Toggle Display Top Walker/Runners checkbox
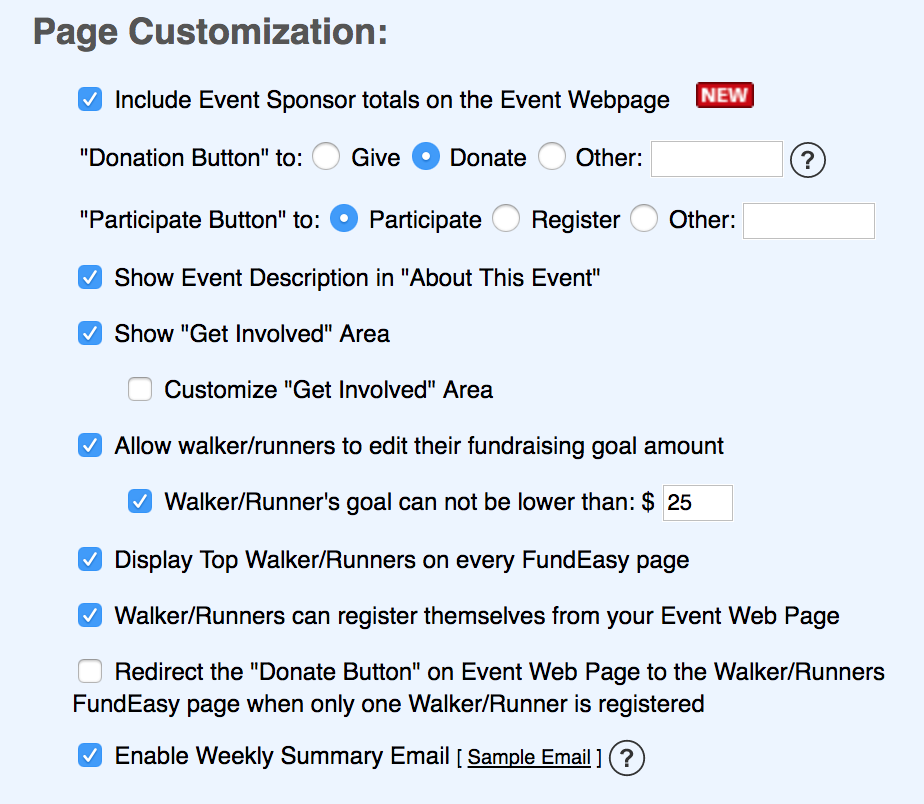This screenshot has height=804, width=924. click(x=90, y=560)
